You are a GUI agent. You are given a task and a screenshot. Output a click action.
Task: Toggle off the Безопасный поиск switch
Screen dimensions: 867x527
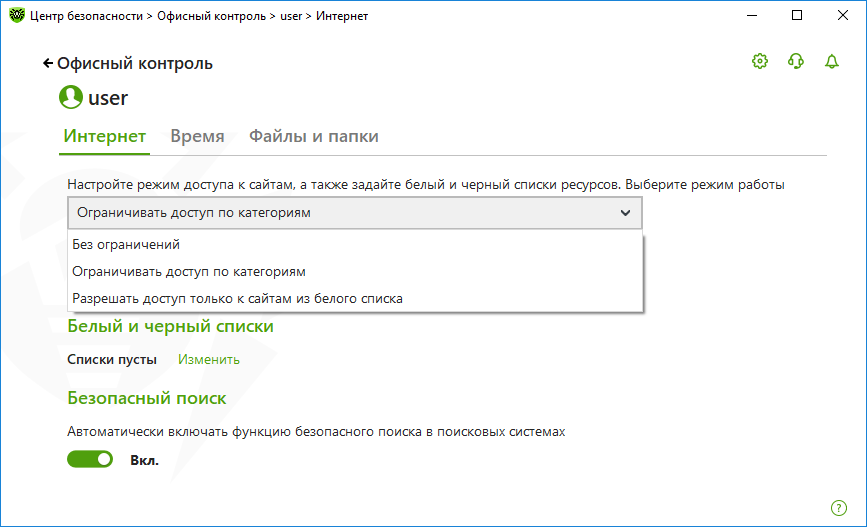click(90, 459)
